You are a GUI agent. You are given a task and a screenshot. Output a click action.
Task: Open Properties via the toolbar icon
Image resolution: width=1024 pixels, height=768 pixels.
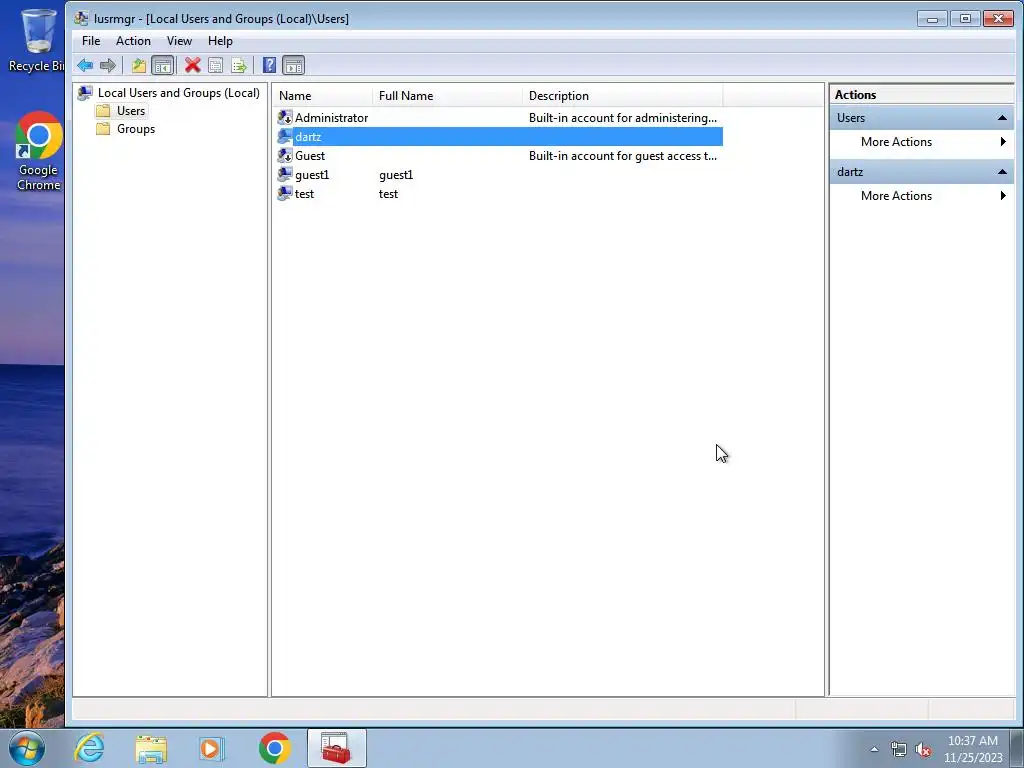point(216,65)
